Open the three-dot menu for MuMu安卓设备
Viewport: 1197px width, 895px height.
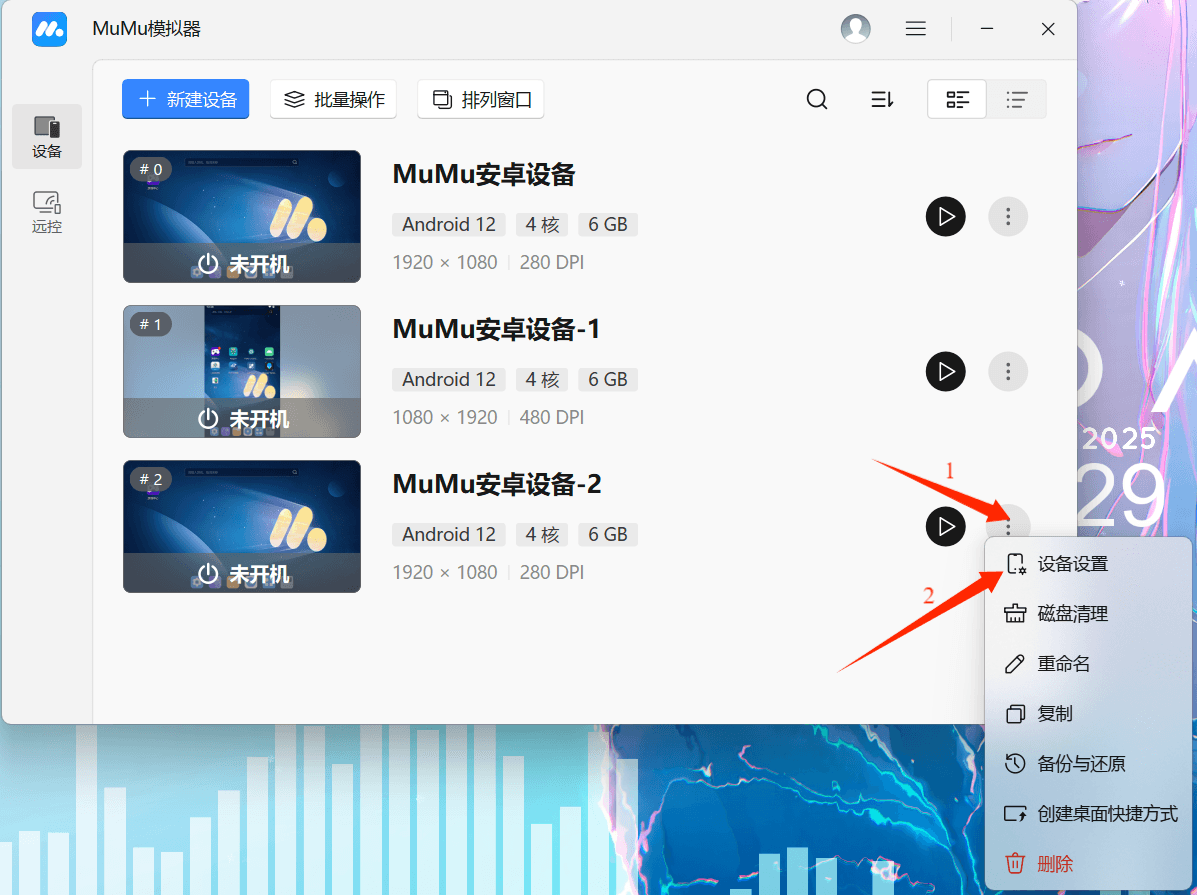tap(1008, 216)
